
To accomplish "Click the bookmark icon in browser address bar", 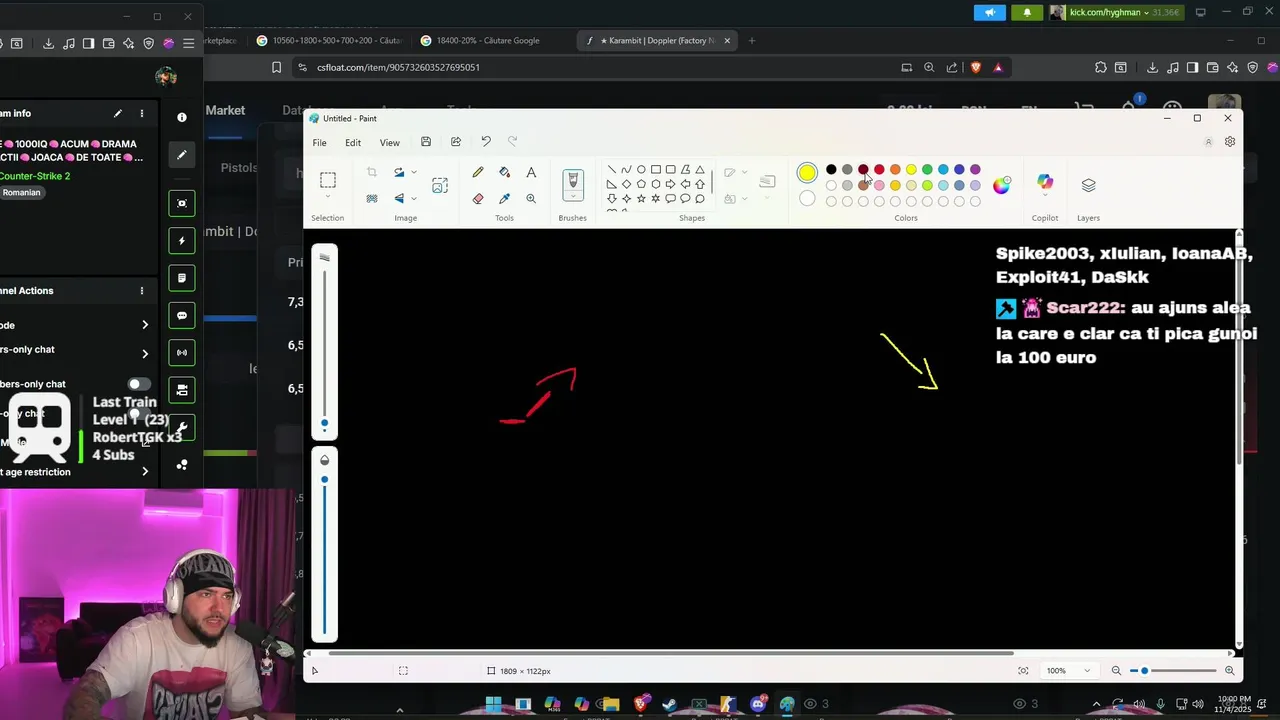I will click(277, 67).
